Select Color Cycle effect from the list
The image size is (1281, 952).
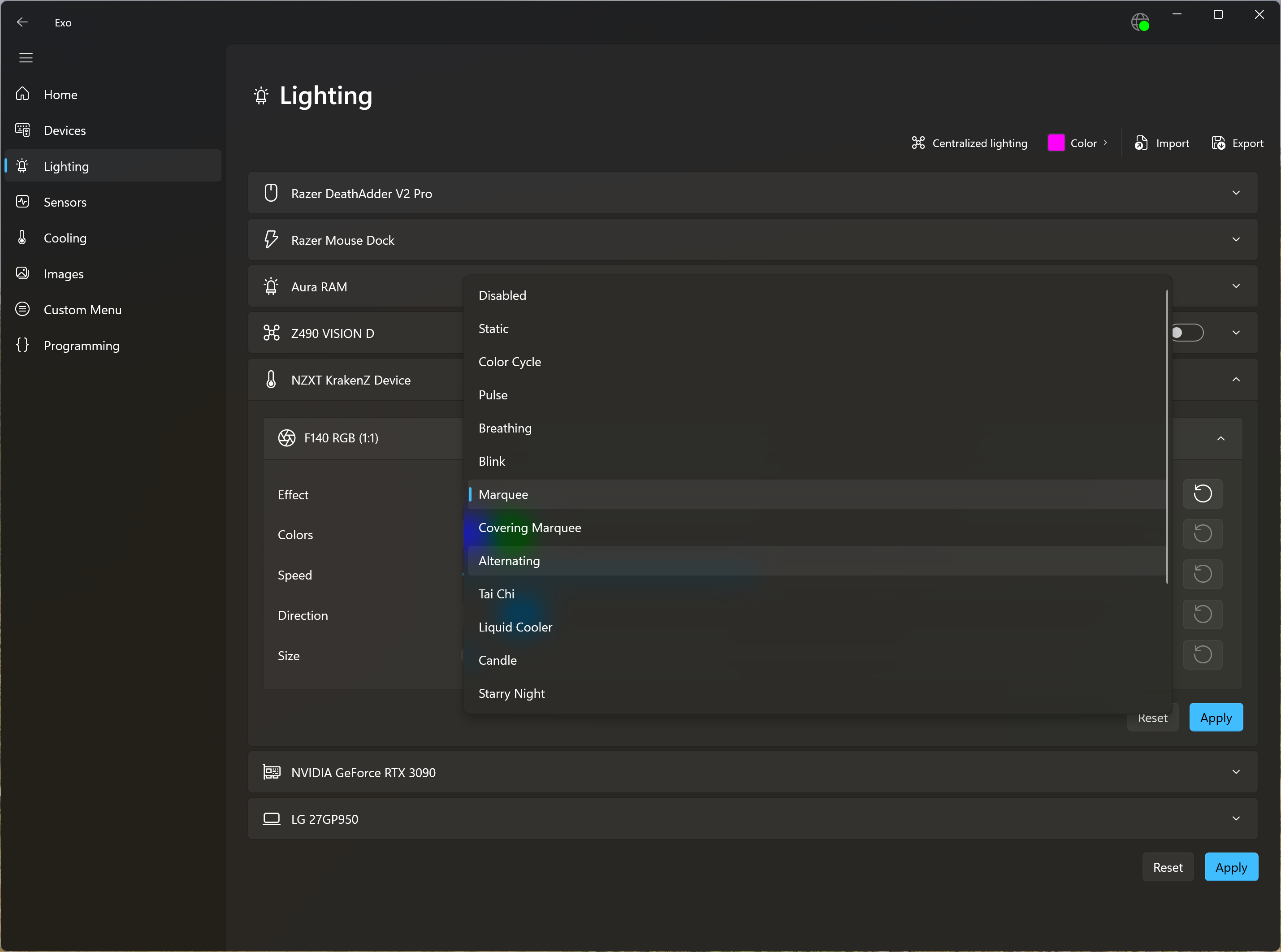(510, 362)
